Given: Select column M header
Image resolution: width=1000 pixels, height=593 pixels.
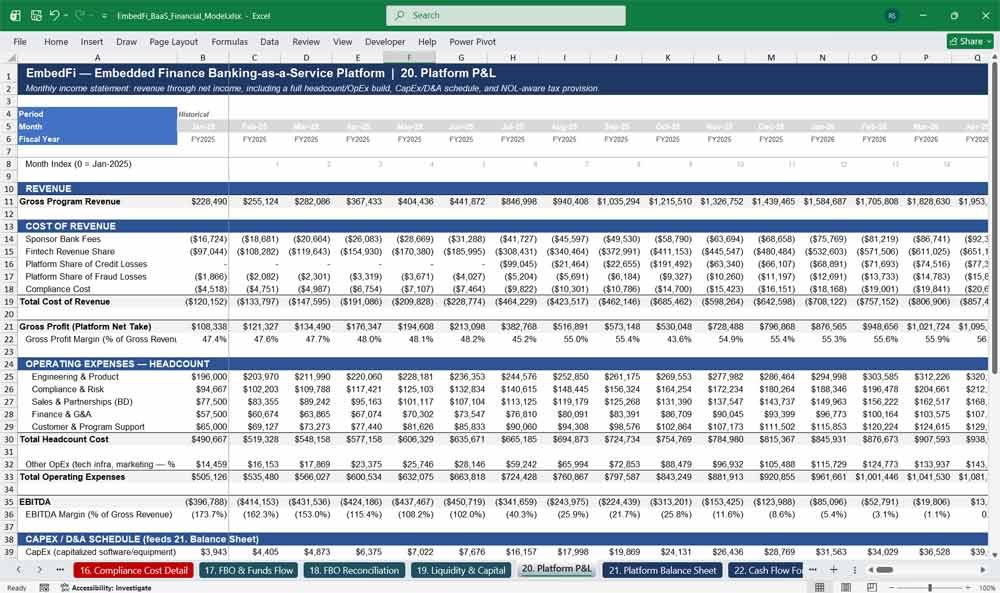Looking at the screenshot, I should (771, 57).
